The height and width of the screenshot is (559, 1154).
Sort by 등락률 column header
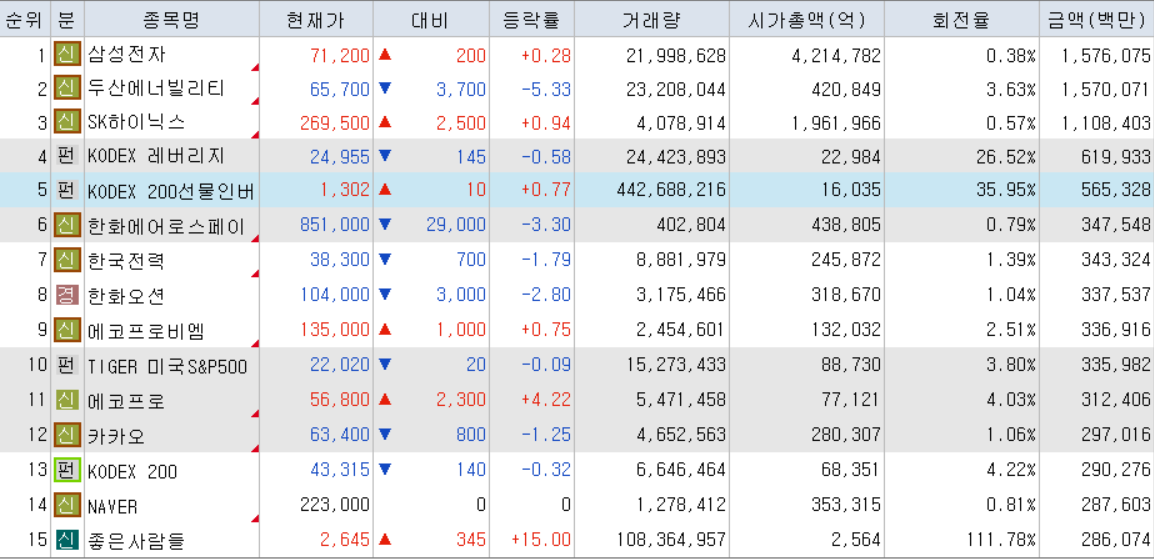point(531,19)
